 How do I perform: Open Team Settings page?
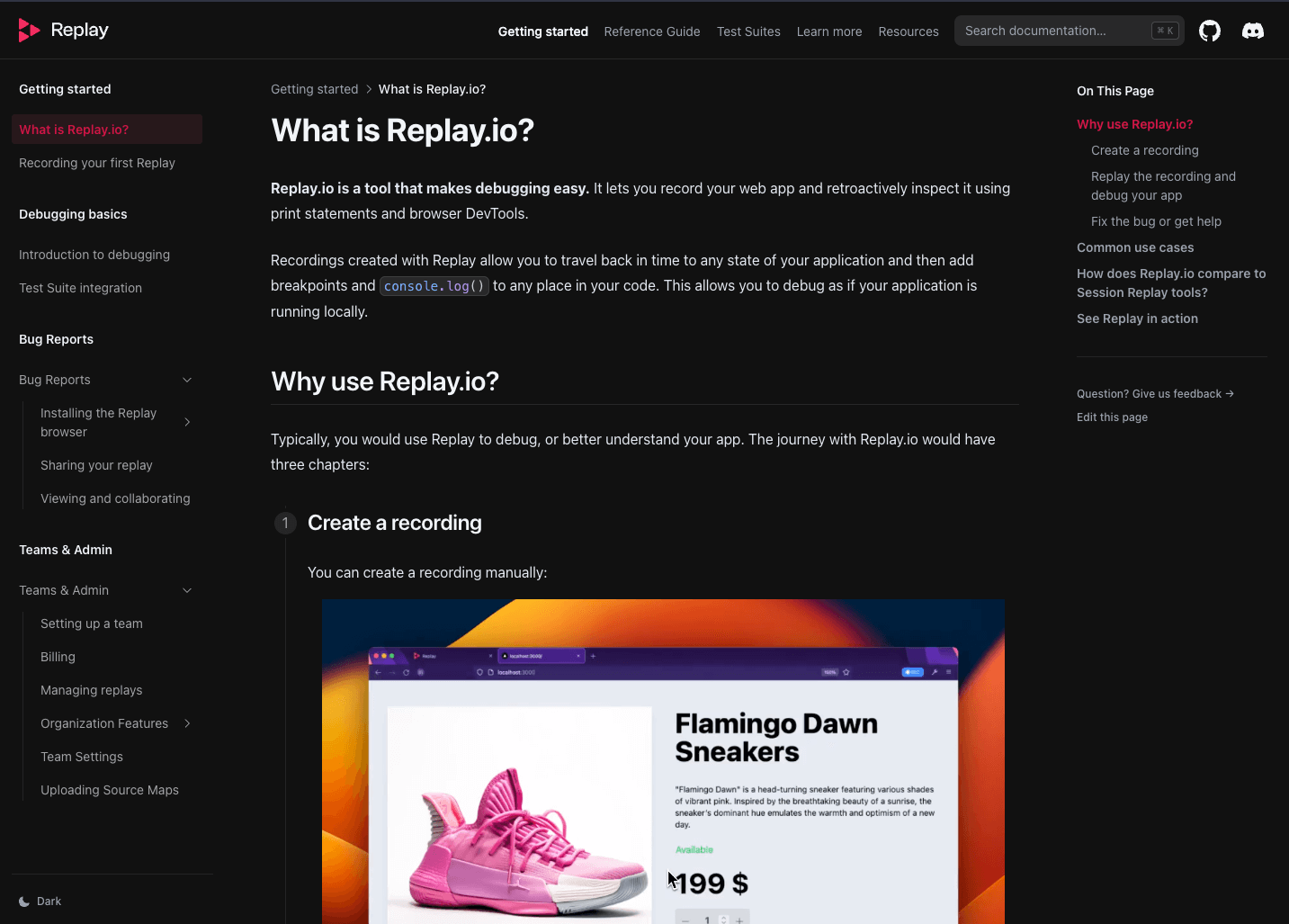pos(82,757)
